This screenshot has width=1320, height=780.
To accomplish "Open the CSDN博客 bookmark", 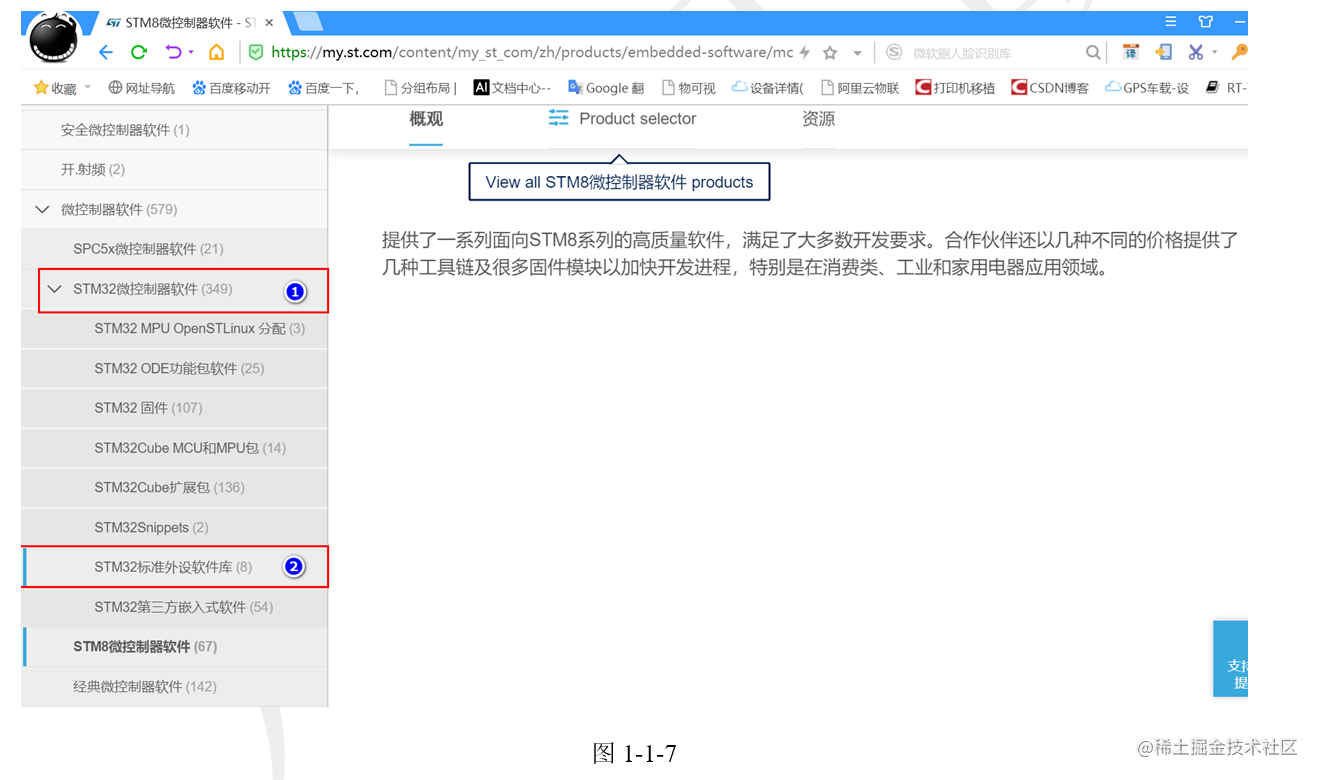I will tap(1050, 88).
